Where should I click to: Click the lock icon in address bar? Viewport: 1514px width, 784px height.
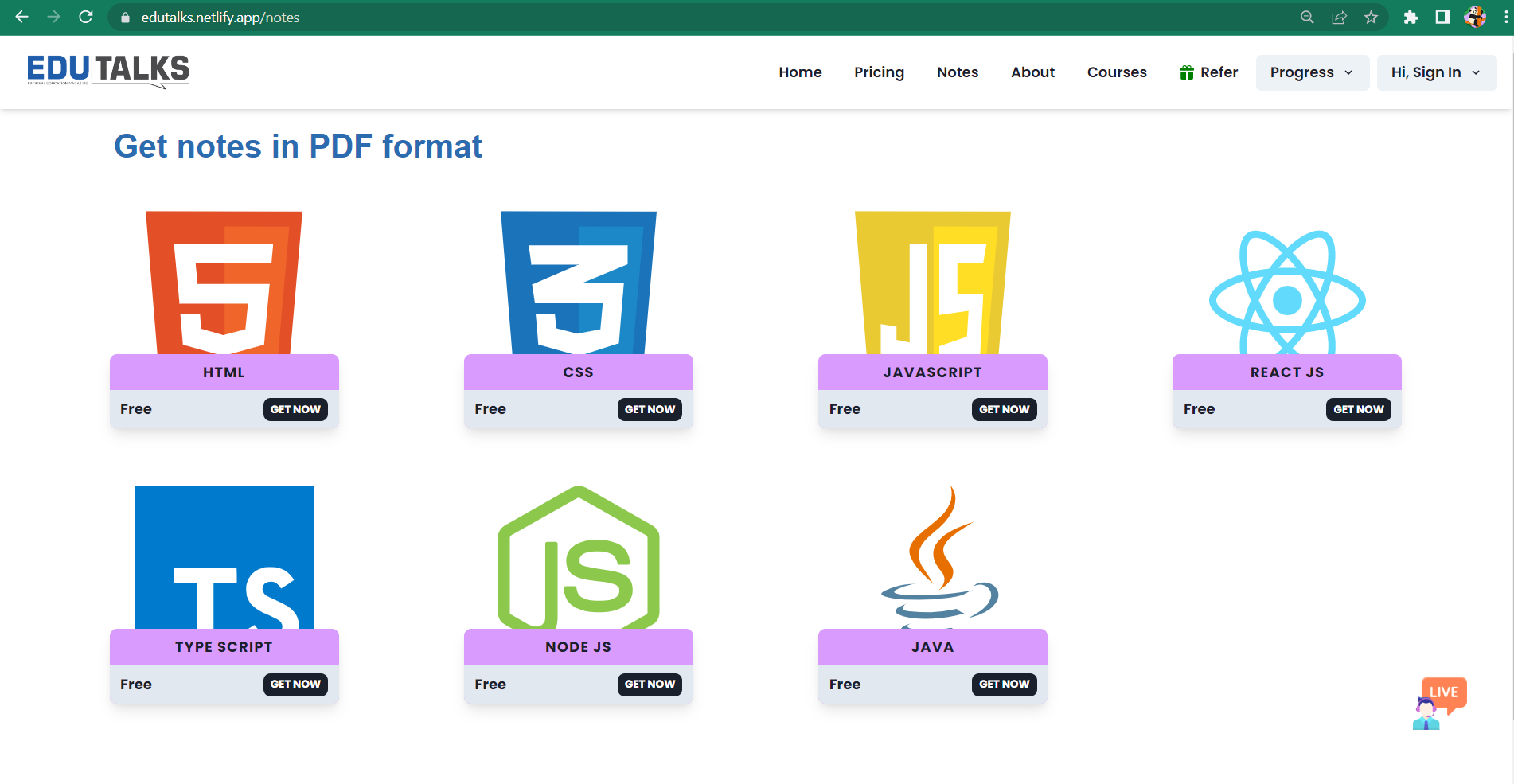[125, 18]
